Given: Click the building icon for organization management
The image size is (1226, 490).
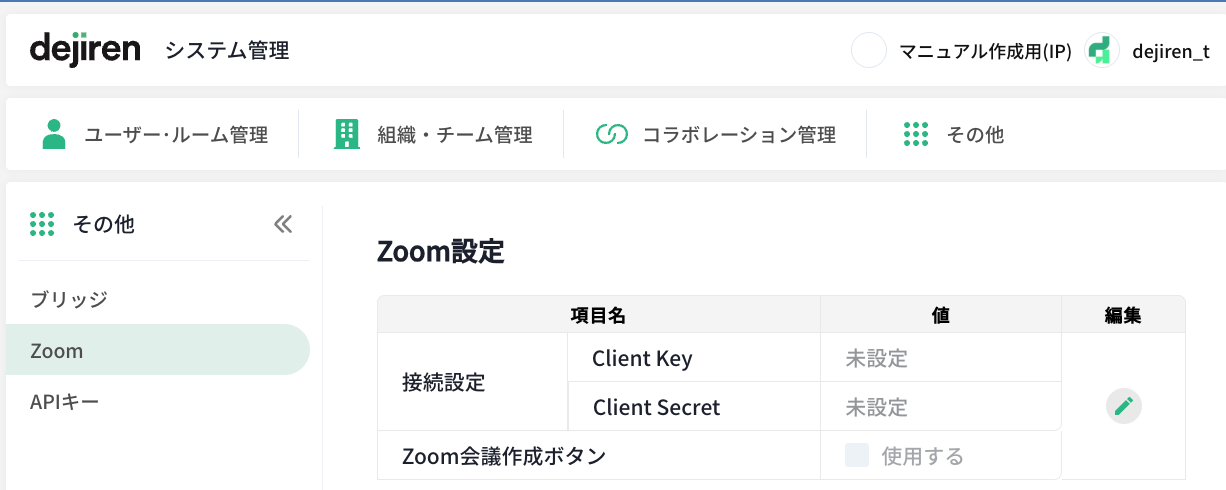Looking at the screenshot, I should (346, 134).
